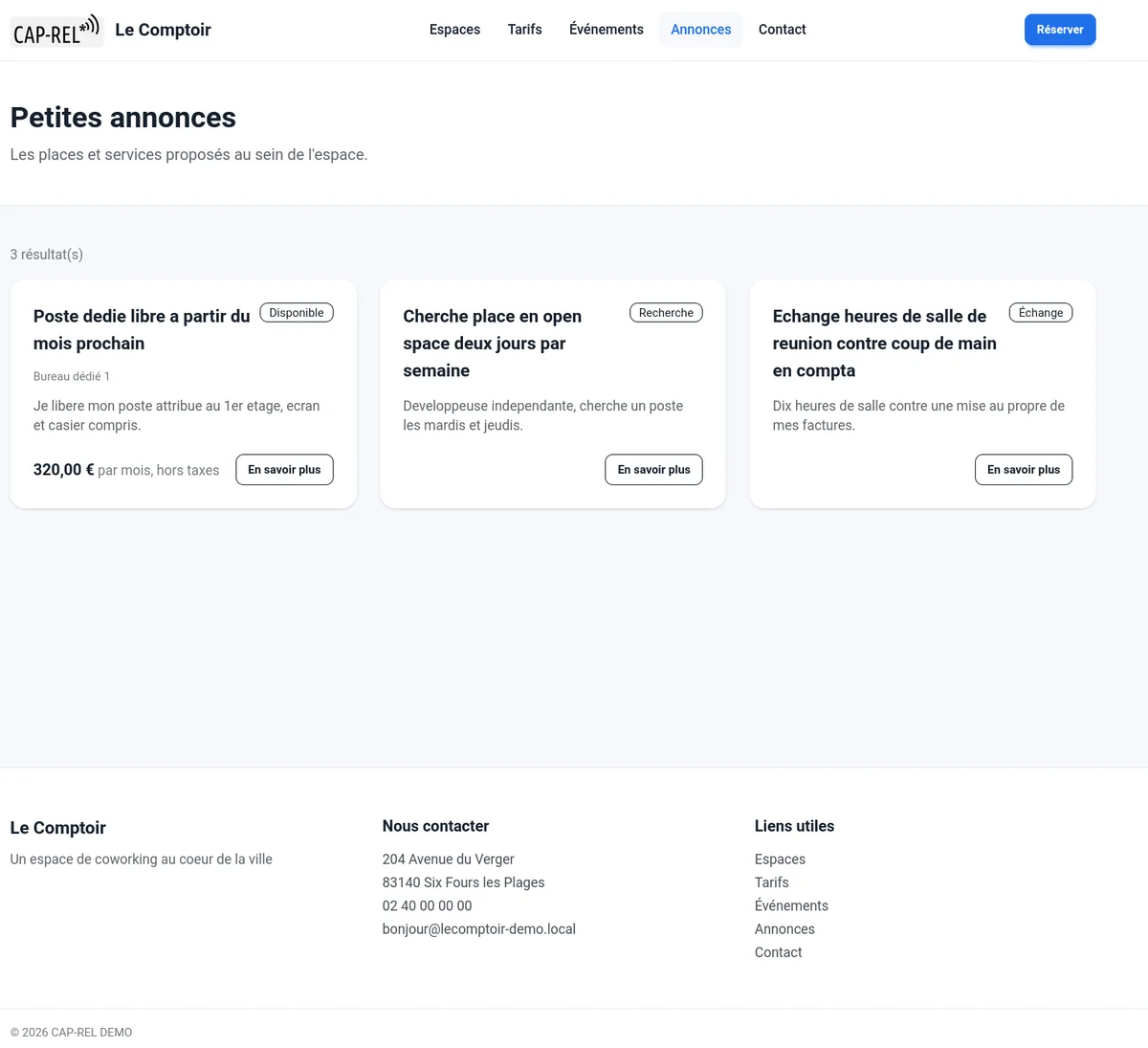
Task: Click the footer Événements link
Action: point(791,905)
